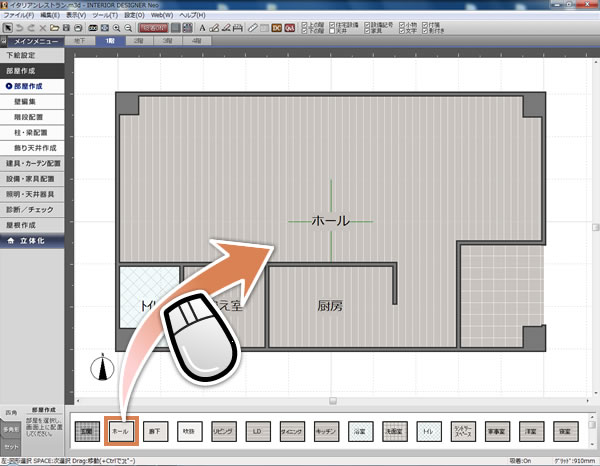Choose the キッチン room icon

coord(327,431)
